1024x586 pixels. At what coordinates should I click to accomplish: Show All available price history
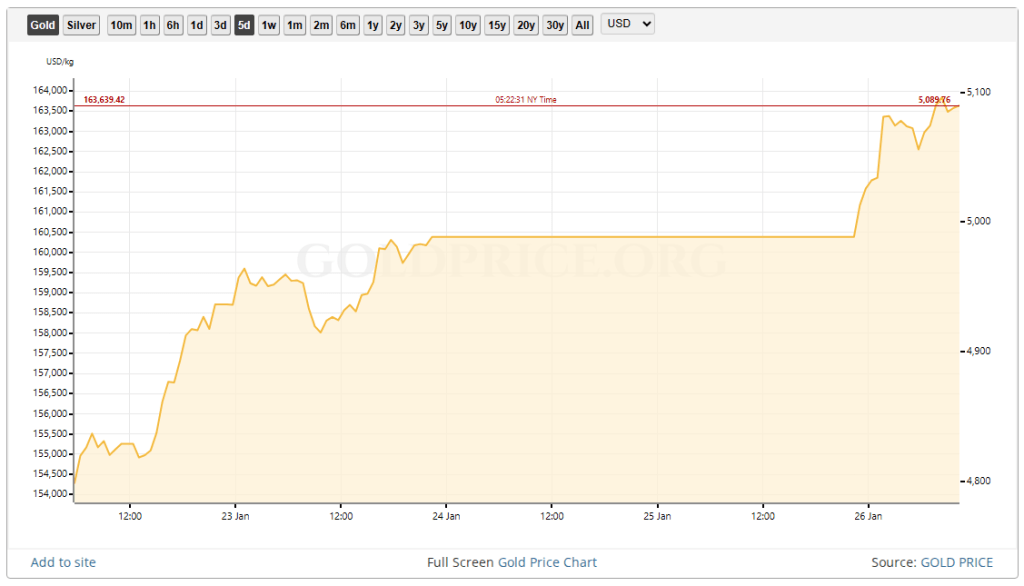(581, 24)
